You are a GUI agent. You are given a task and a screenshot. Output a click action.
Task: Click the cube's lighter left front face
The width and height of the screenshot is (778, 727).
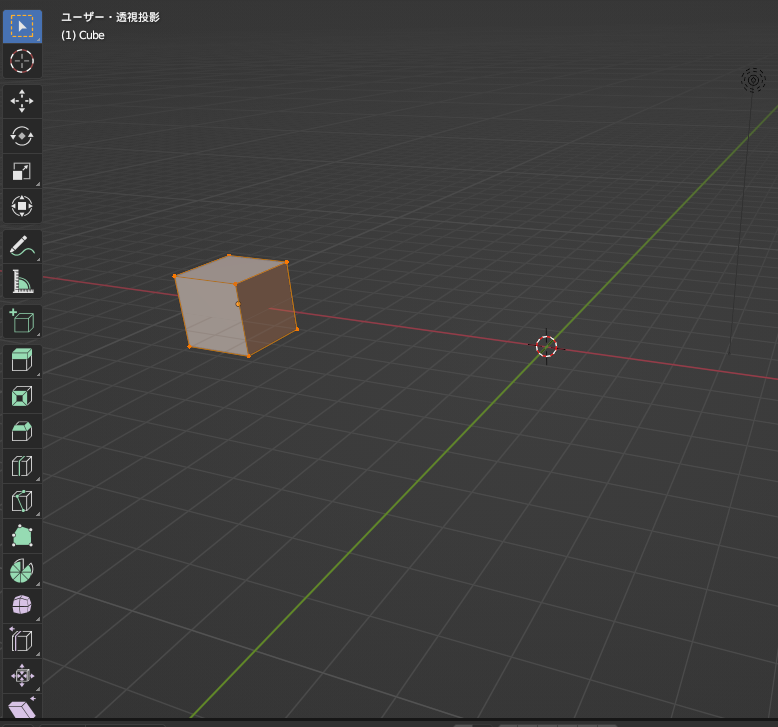[211, 315]
